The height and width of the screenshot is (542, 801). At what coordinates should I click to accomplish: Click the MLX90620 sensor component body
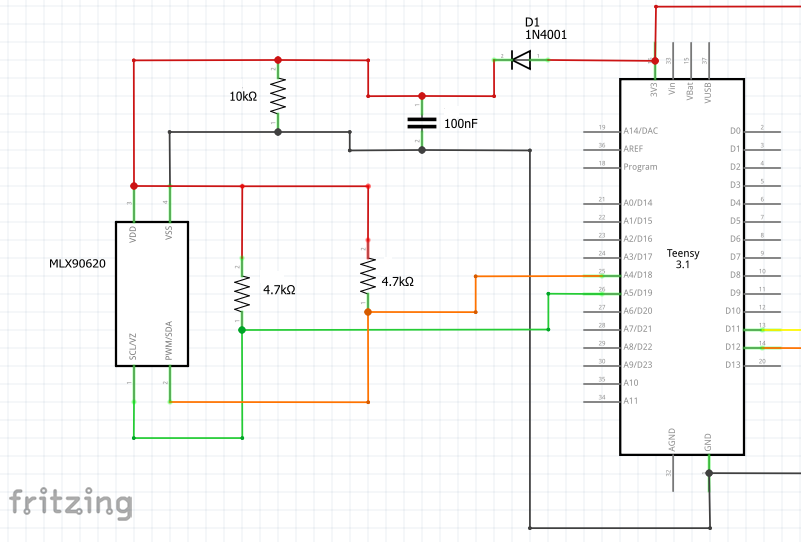coord(152,294)
